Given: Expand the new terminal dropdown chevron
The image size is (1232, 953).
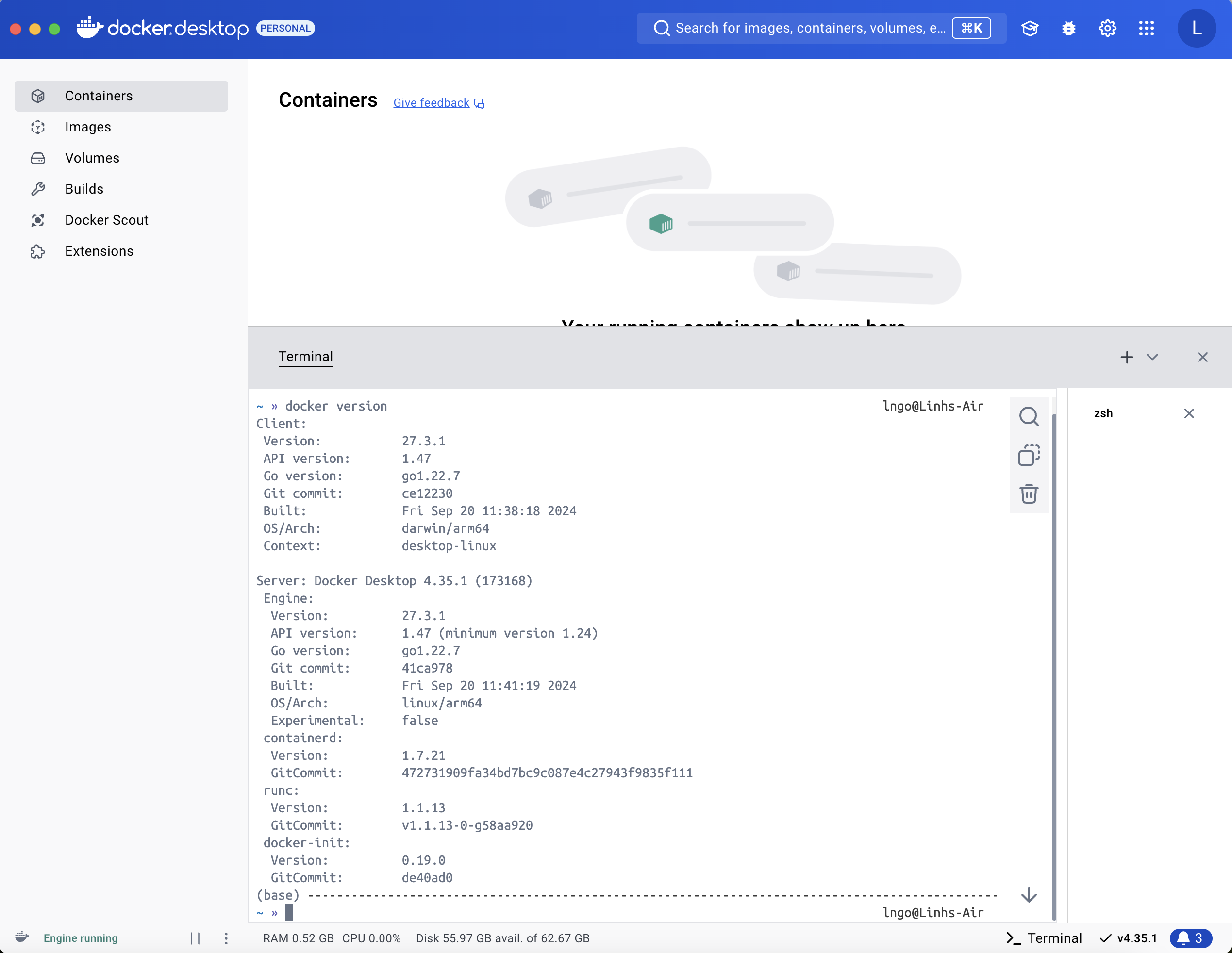Looking at the screenshot, I should click(1152, 357).
